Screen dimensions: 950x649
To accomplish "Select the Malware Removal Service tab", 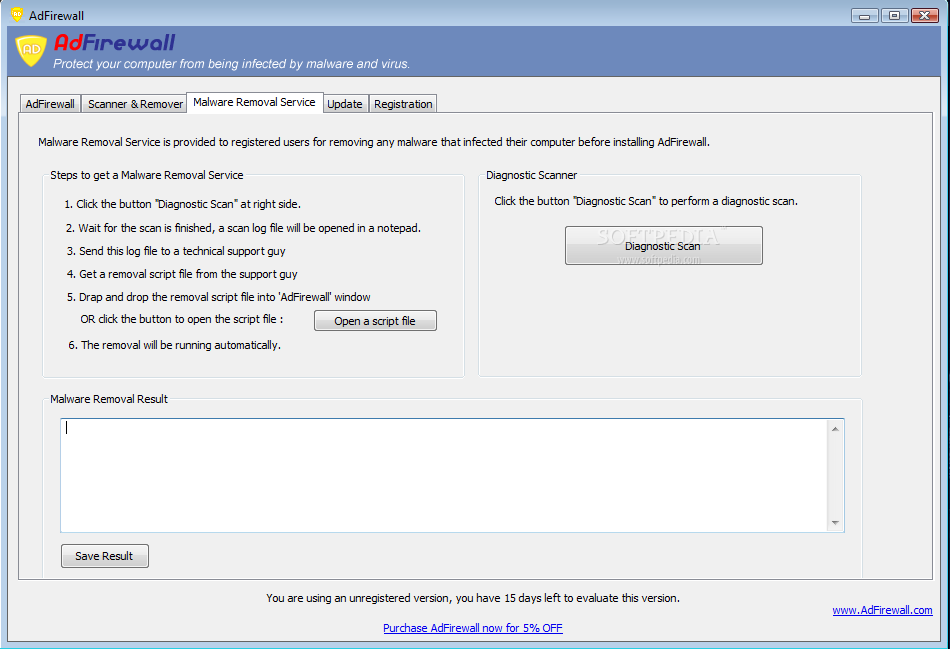I will 254,102.
